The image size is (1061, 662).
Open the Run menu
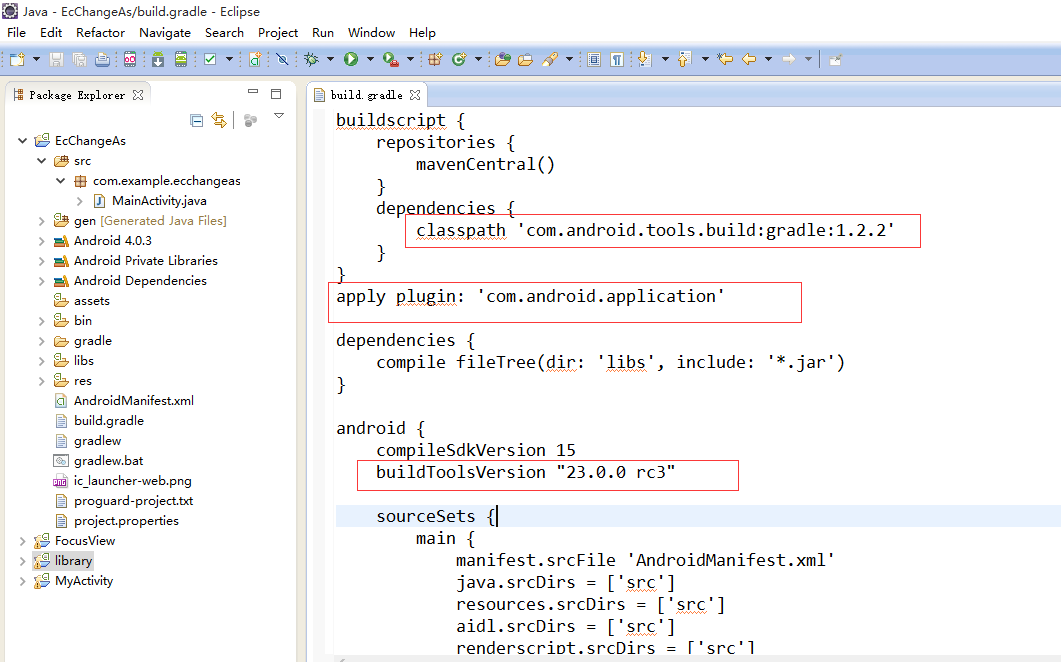click(x=323, y=32)
